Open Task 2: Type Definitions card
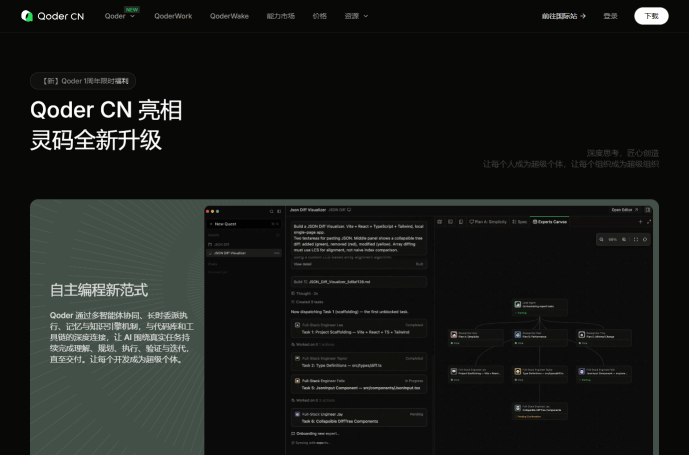Image resolution: width=689 pixels, height=455 pixels. [359, 362]
